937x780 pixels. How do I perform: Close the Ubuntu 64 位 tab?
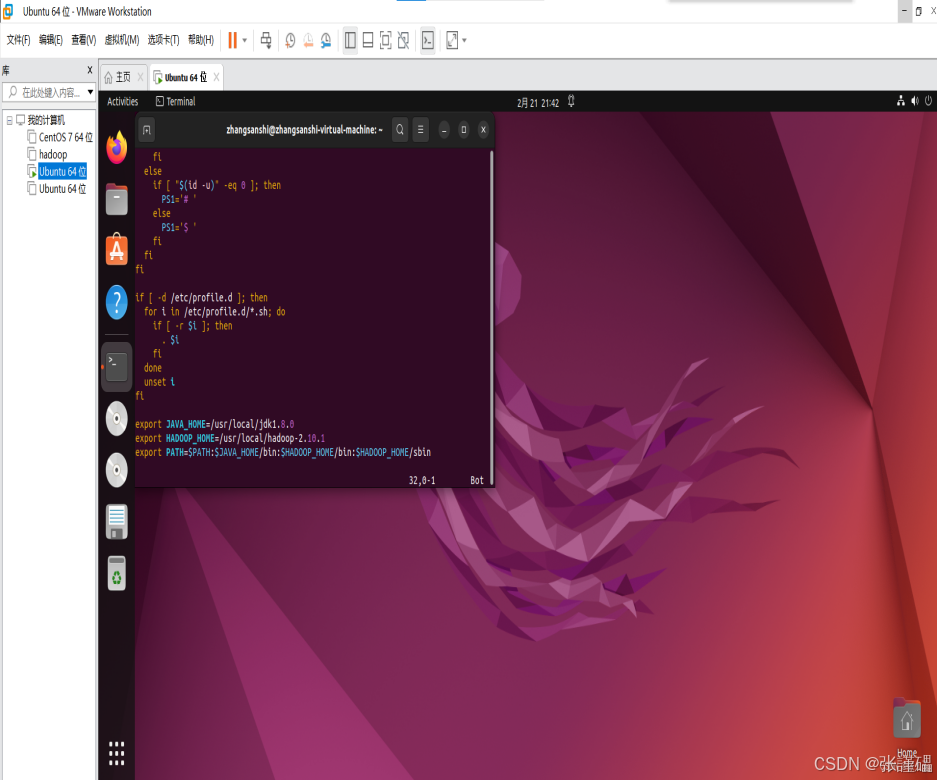click(216, 77)
